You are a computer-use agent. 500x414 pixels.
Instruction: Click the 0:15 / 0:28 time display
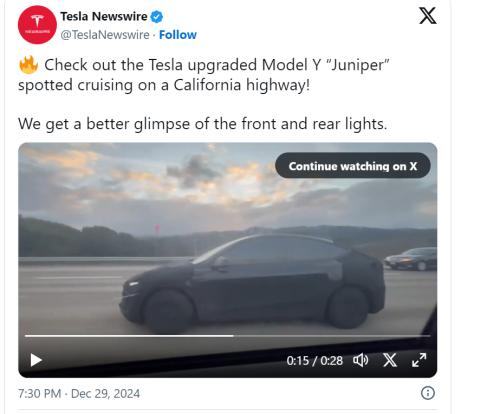[315, 361]
